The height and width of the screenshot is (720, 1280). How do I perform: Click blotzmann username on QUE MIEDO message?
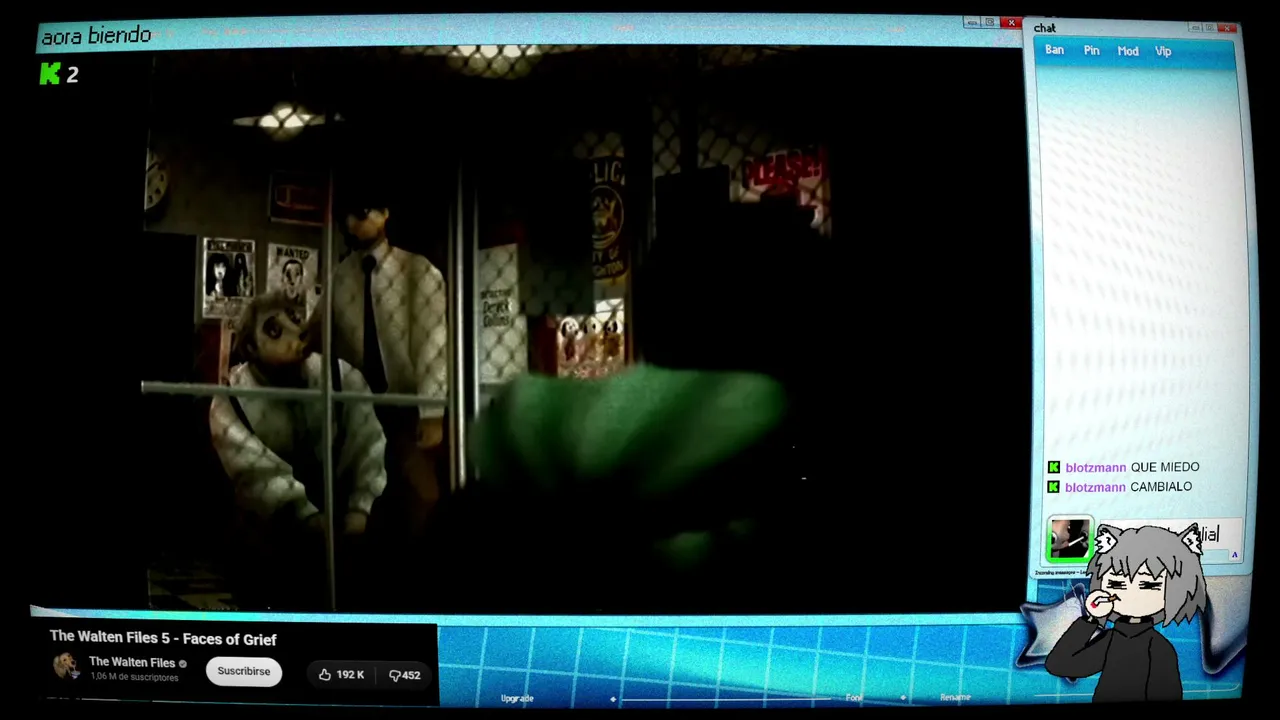pyautogui.click(x=1095, y=468)
